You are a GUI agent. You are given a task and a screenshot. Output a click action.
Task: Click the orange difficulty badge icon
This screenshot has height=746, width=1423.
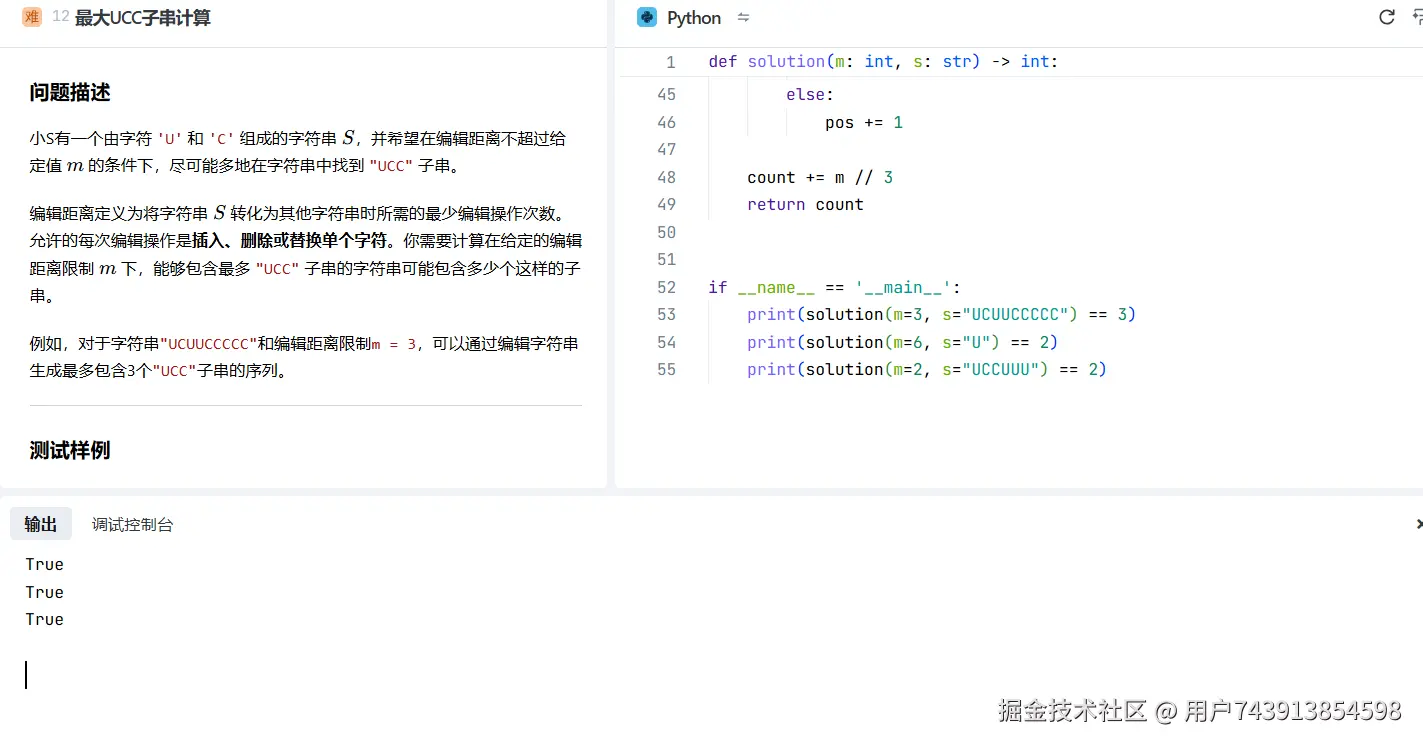[x=32, y=17]
